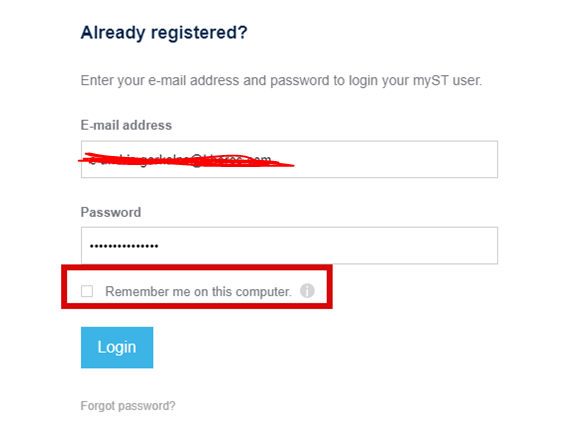Click the 'Already registered?' heading

point(164,33)
